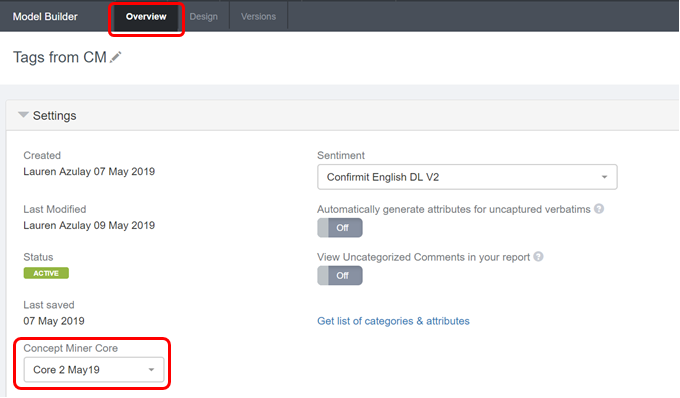Viewport: 680px width, 398px height.
Task: Click the Model Builder title
Action: [x=45, y=16]
